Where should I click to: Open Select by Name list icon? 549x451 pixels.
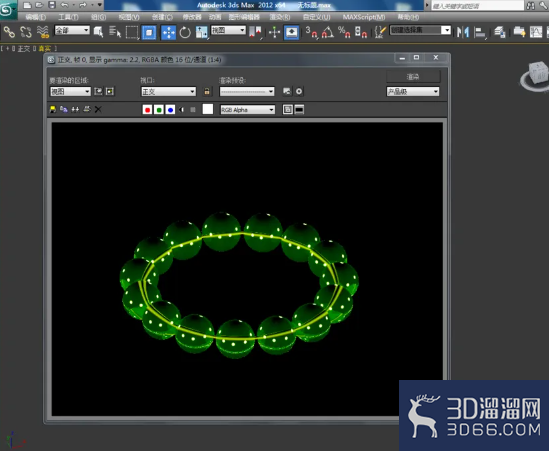coord(115,32)
